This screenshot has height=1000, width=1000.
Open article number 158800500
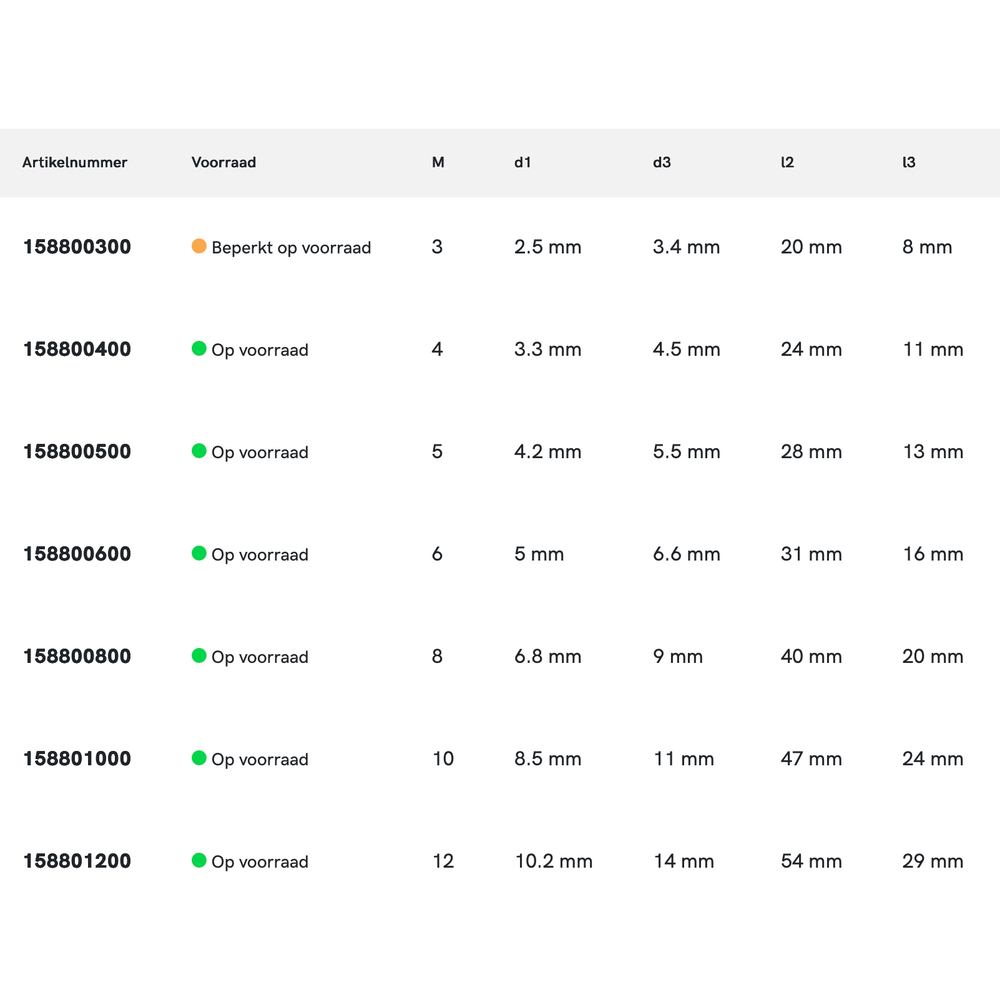pyautogui.click(x=77, y=452)
